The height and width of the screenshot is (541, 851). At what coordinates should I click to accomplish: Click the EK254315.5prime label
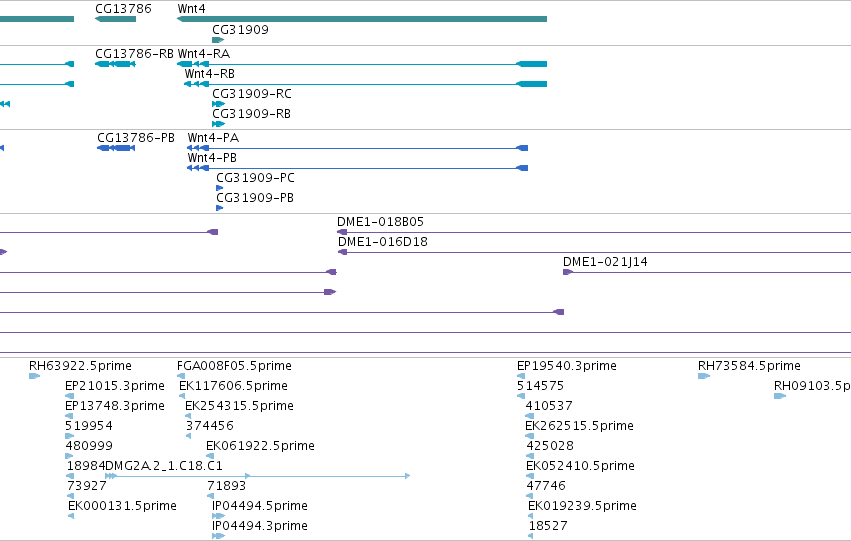click(x=239, y=406)
